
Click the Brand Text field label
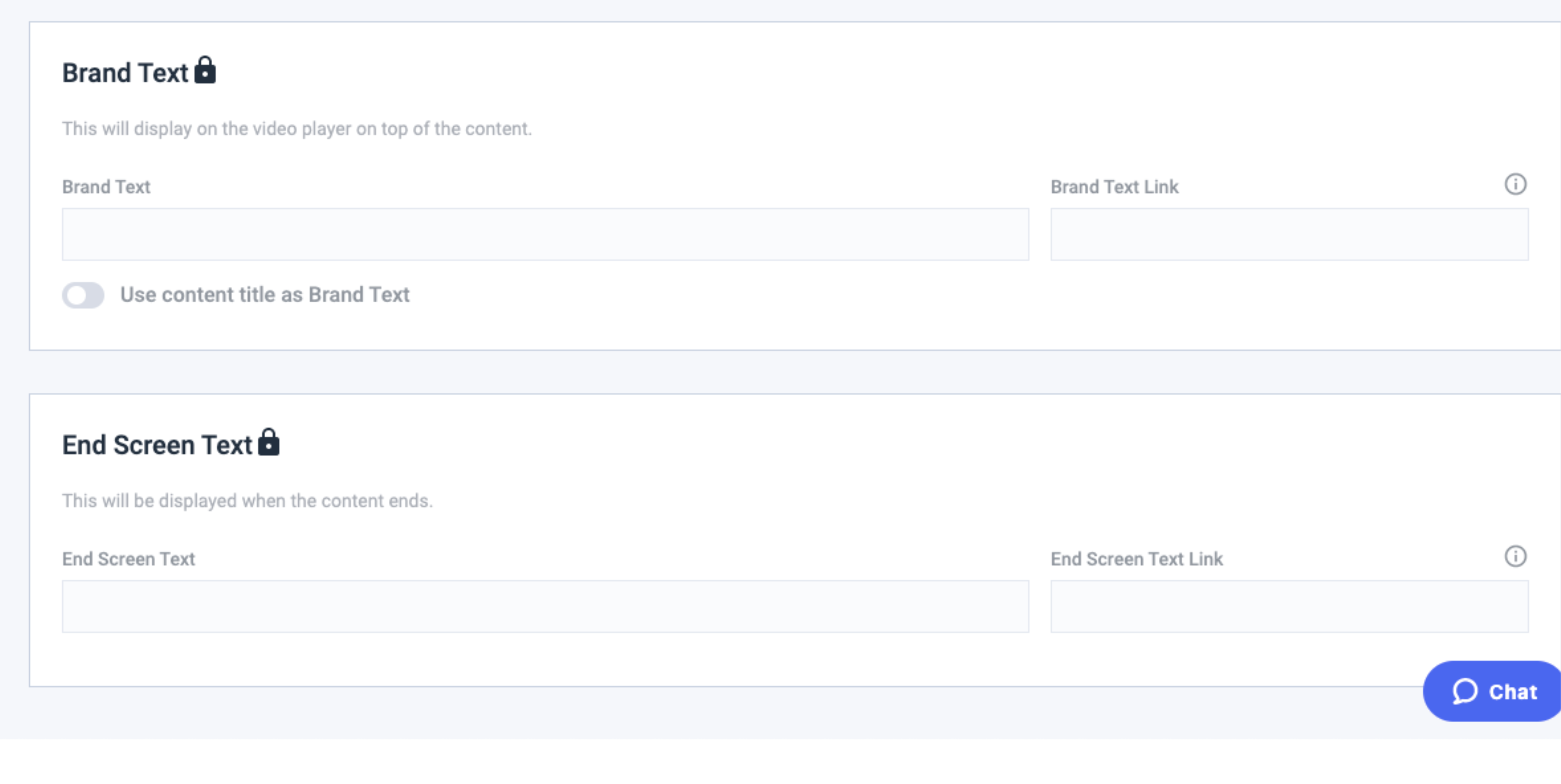point(106,187)
